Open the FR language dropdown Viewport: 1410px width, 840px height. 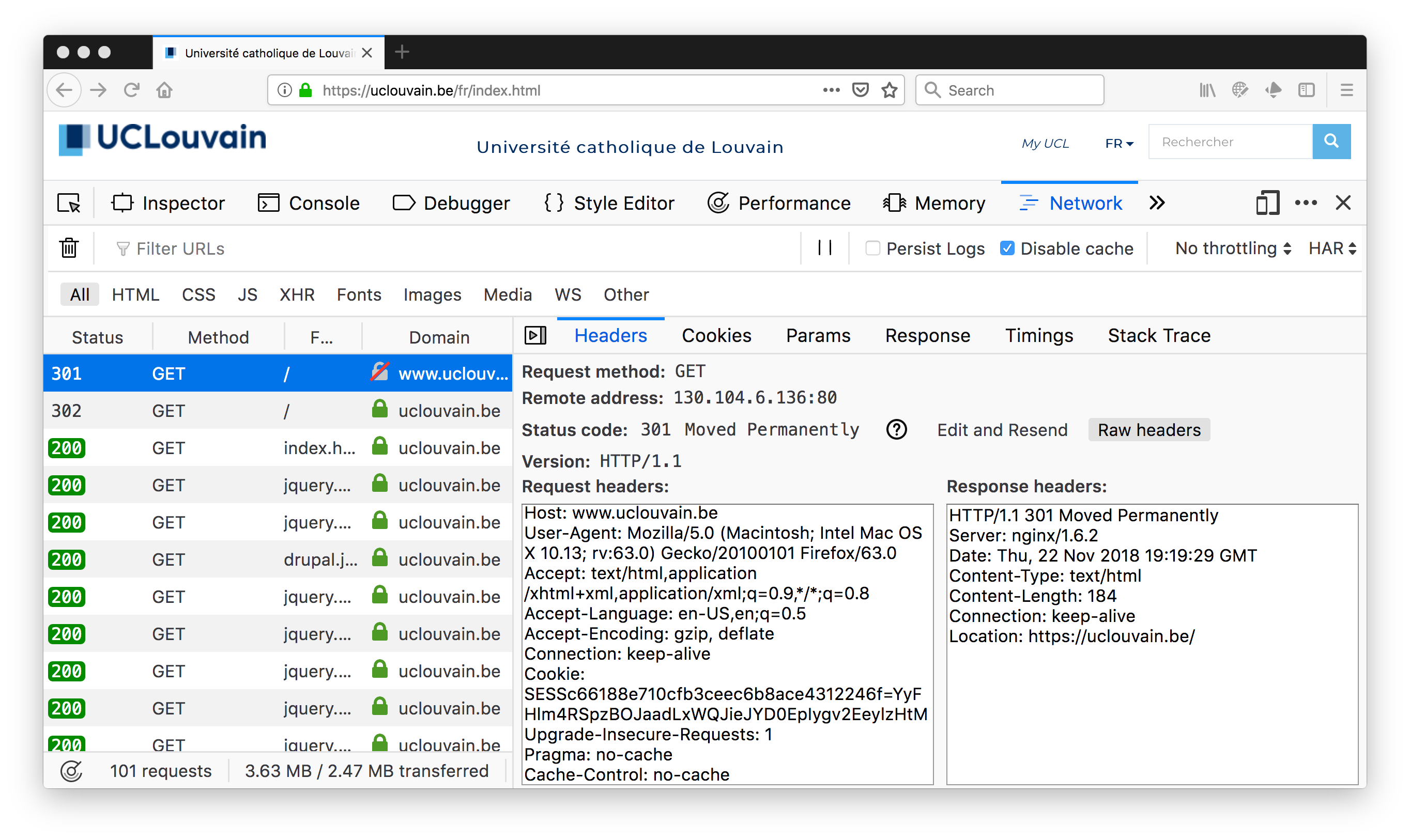coord(1119,143)
